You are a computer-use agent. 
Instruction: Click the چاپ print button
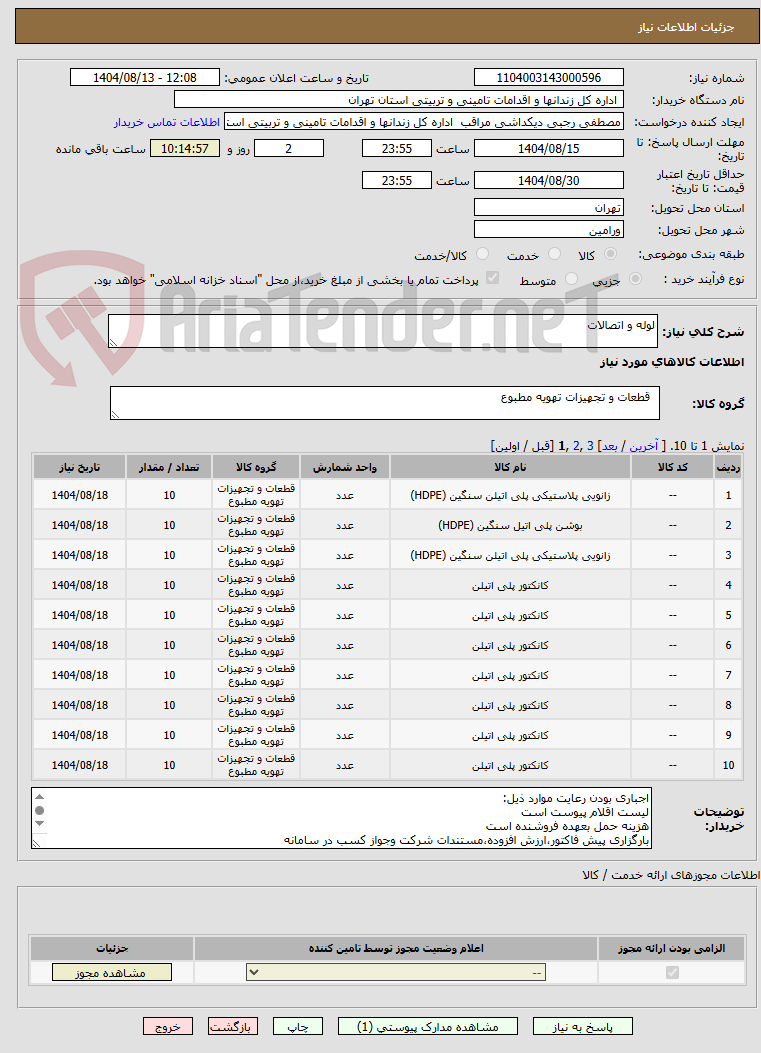[x=298, y=1026]
